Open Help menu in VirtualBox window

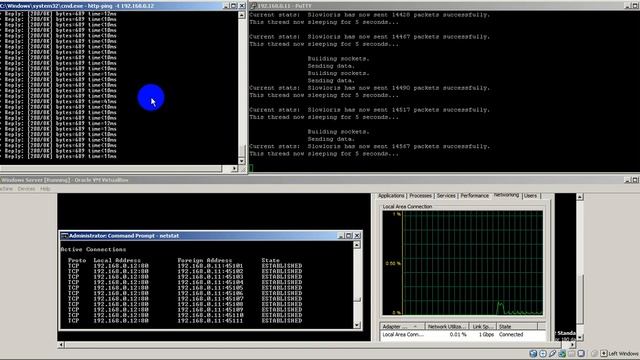(45, 189)
